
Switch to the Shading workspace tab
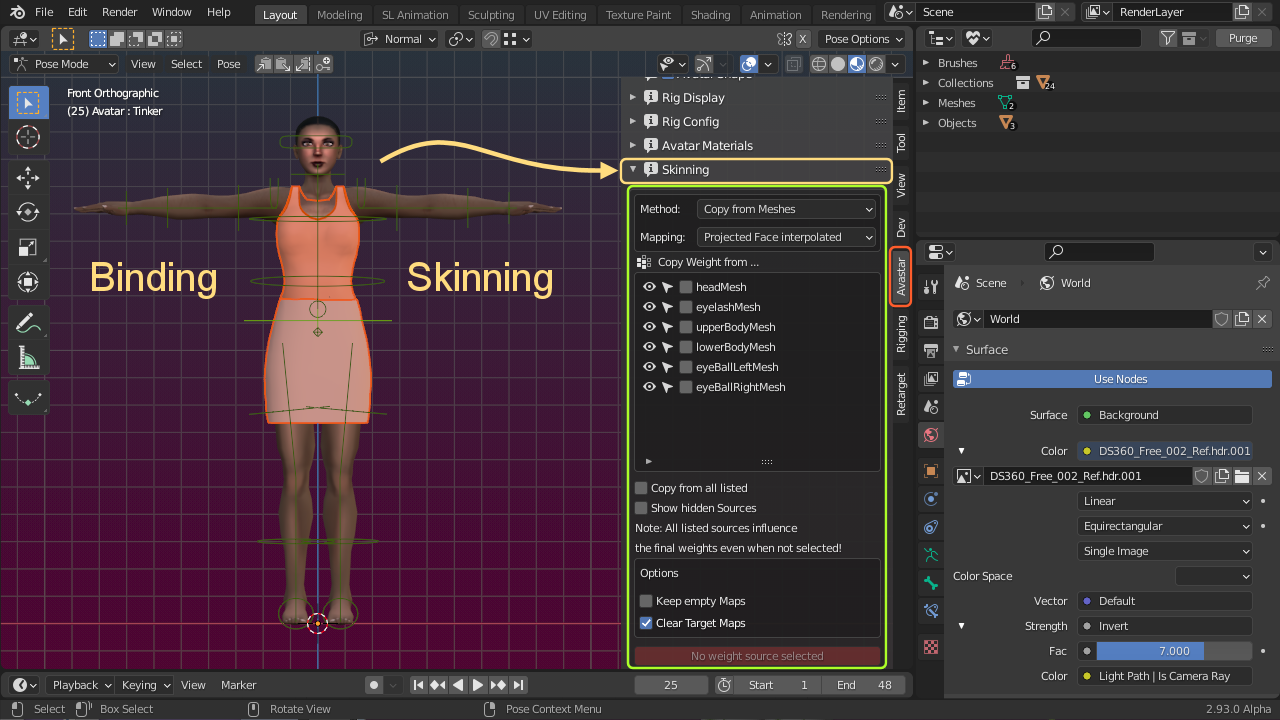coord(710,14)
